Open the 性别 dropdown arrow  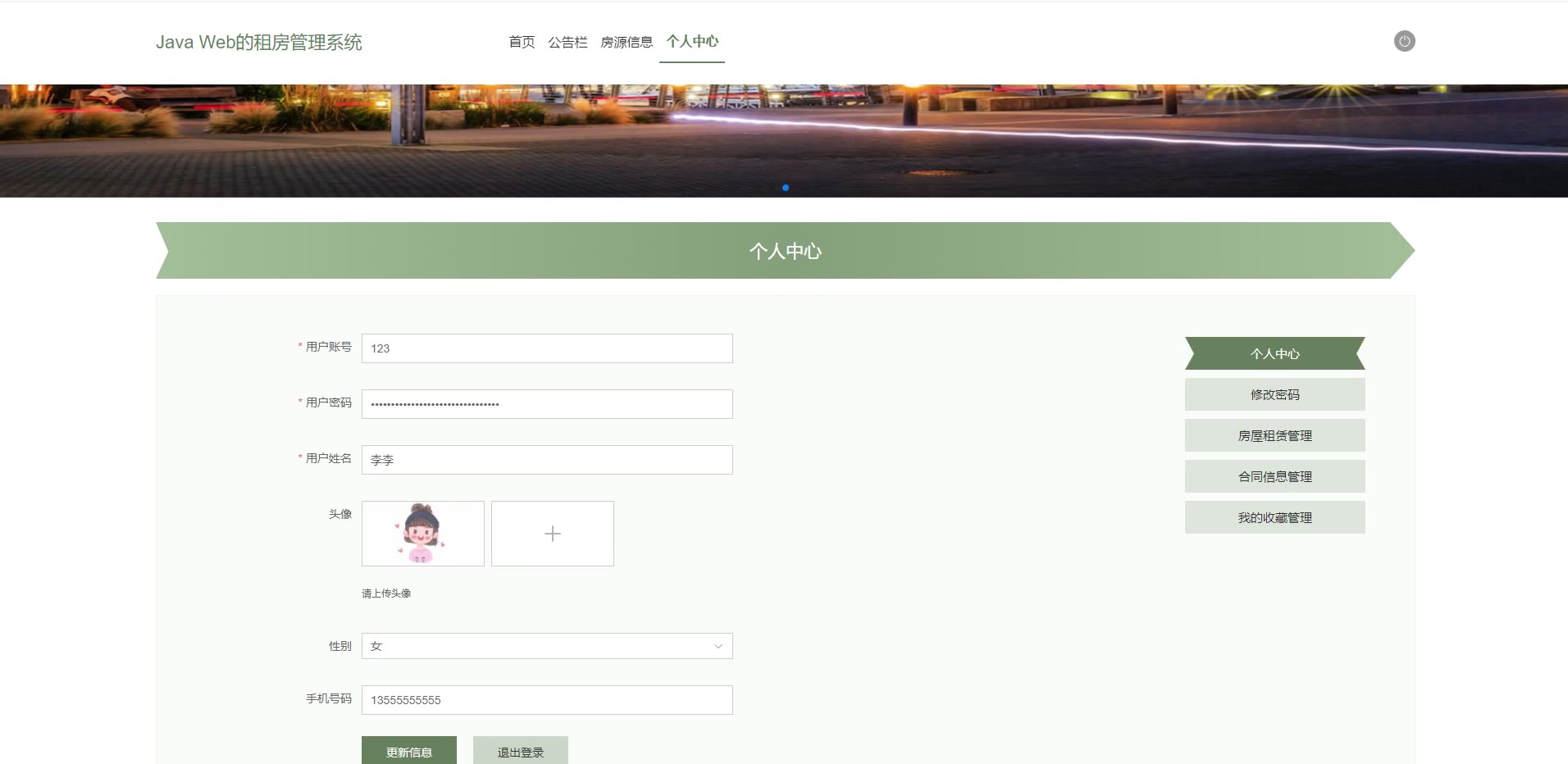point(718,646)
